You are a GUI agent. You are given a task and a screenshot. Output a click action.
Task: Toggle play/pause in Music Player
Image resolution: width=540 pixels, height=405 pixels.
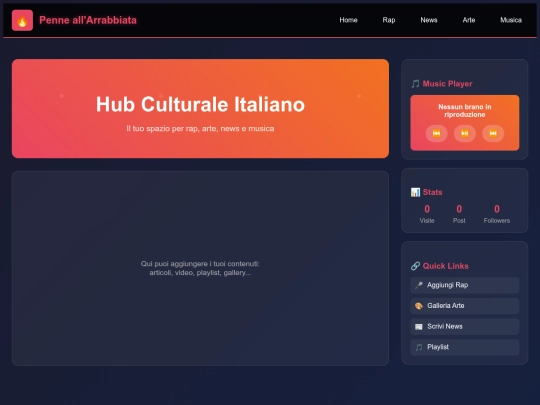[x=465, y=133]
